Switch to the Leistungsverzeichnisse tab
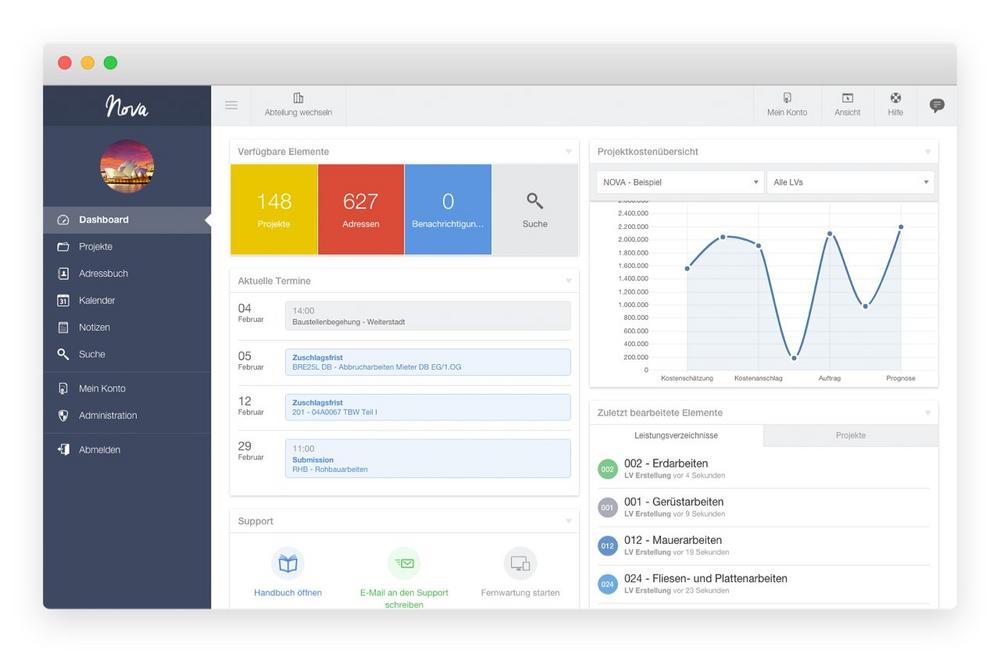 click(676, 435)
